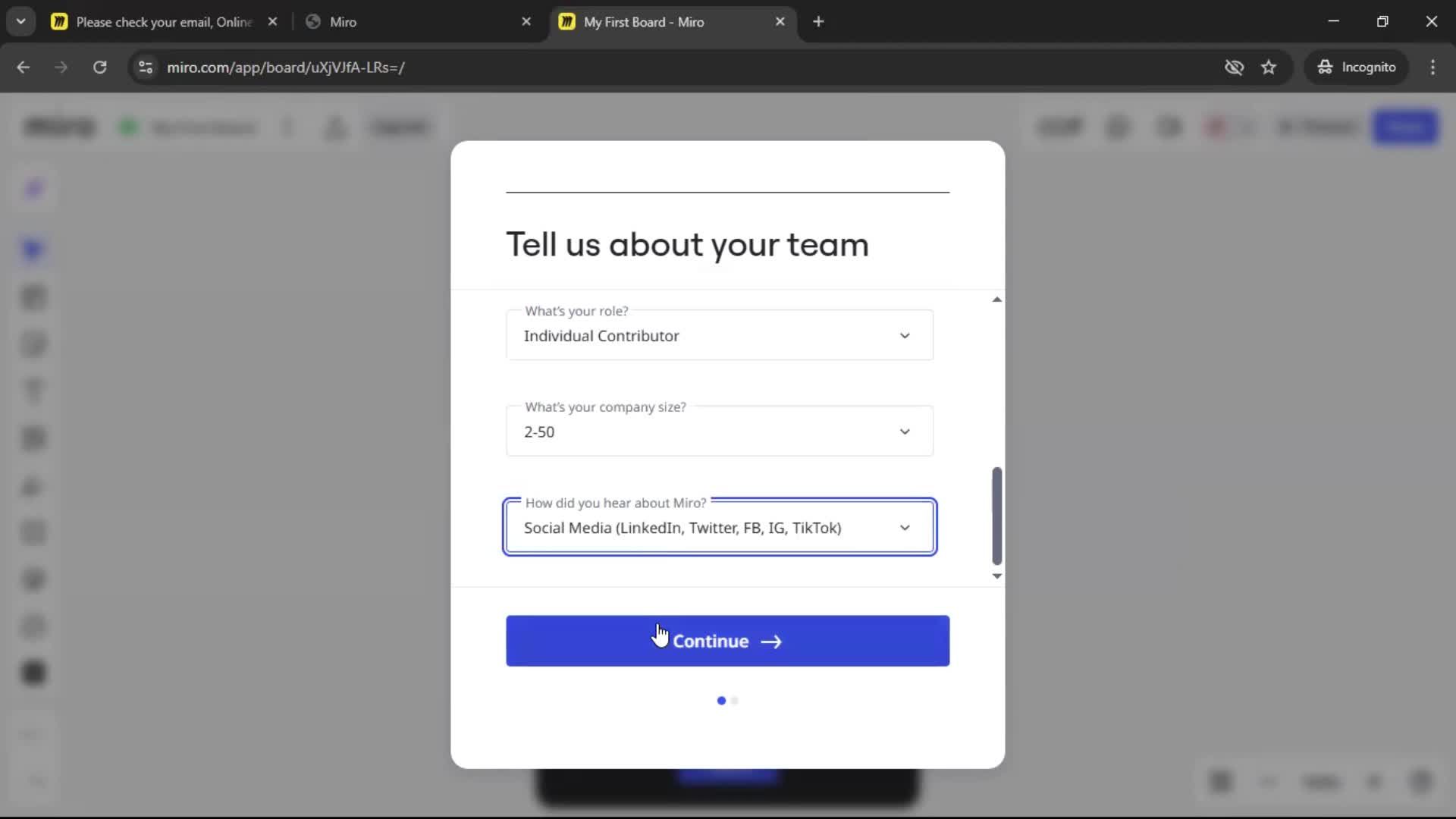Close the "My First Board - Miro" tab

pyautogui.click(x=780, y=22)
